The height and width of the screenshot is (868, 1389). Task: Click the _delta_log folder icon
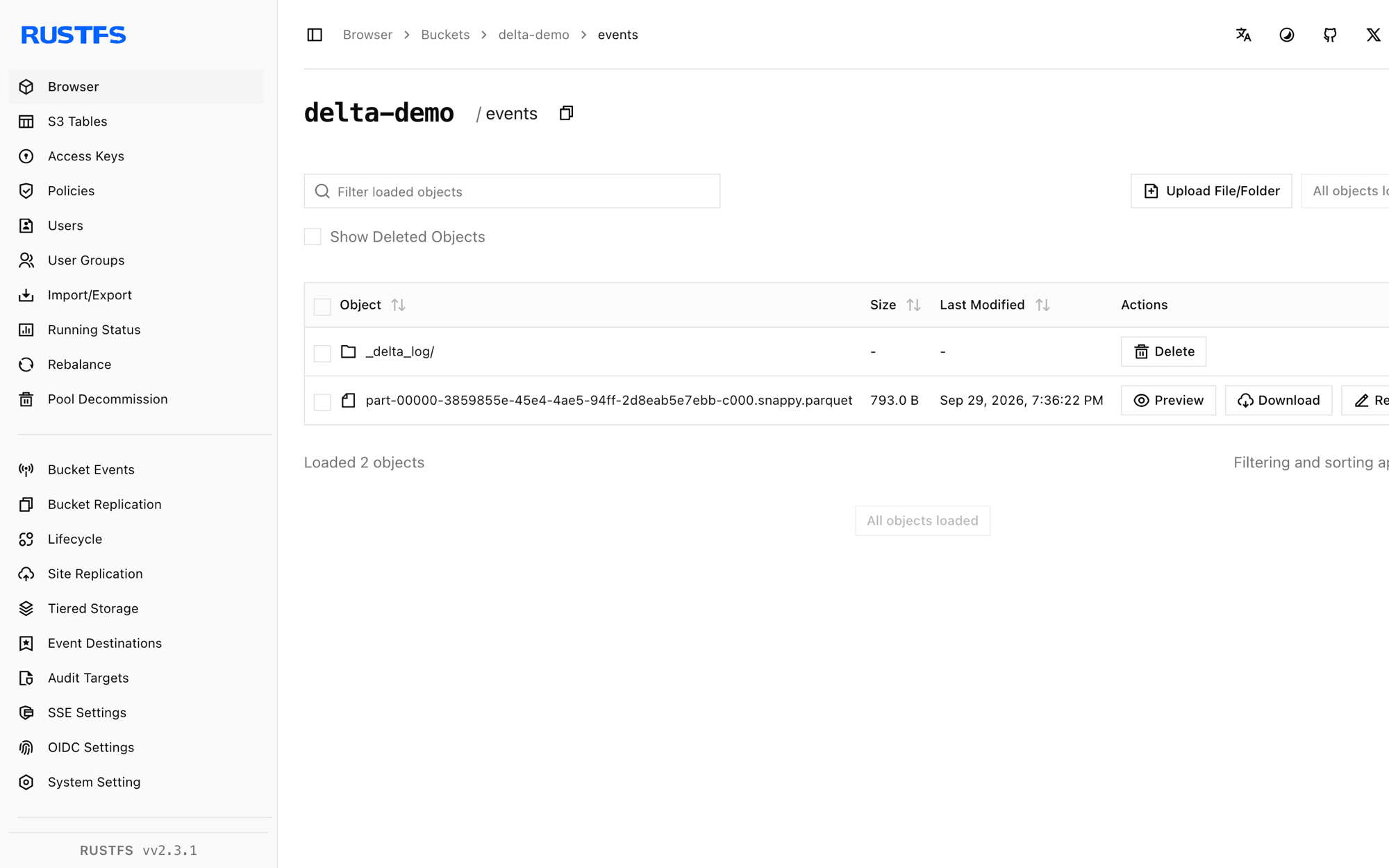click(x=348, y=351)
